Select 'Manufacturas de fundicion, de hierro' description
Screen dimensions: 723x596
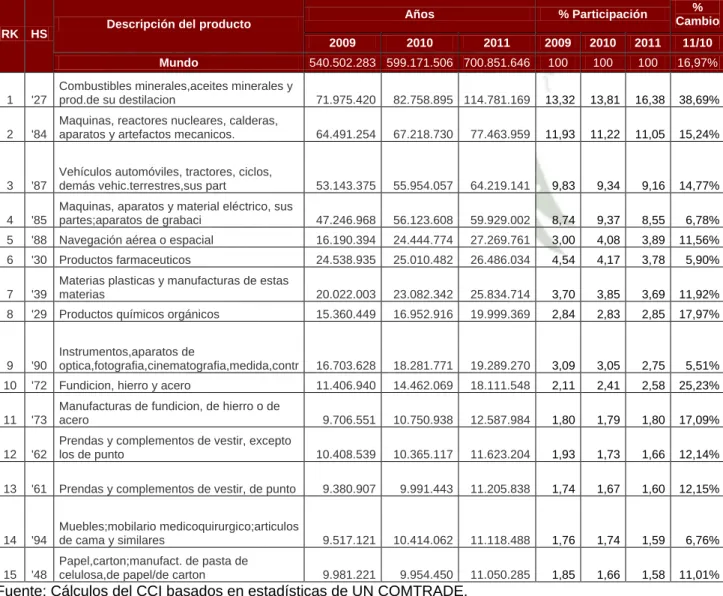pyautogui.click(x=169, y=413)
